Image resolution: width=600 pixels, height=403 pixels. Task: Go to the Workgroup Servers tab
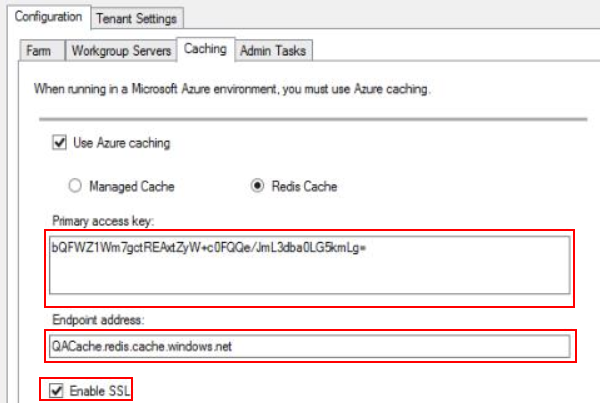point(121,50)
